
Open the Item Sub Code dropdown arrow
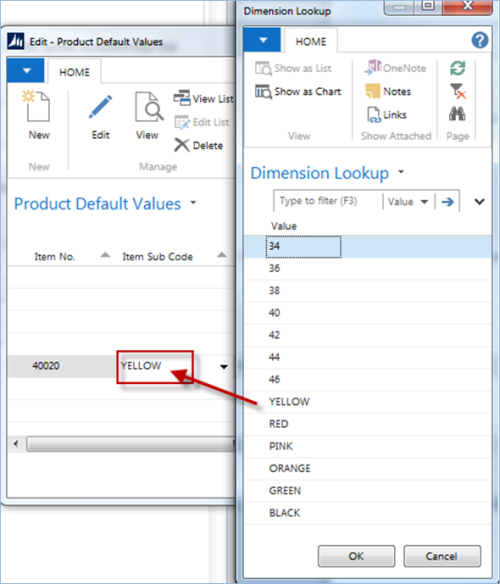(224, 367)
